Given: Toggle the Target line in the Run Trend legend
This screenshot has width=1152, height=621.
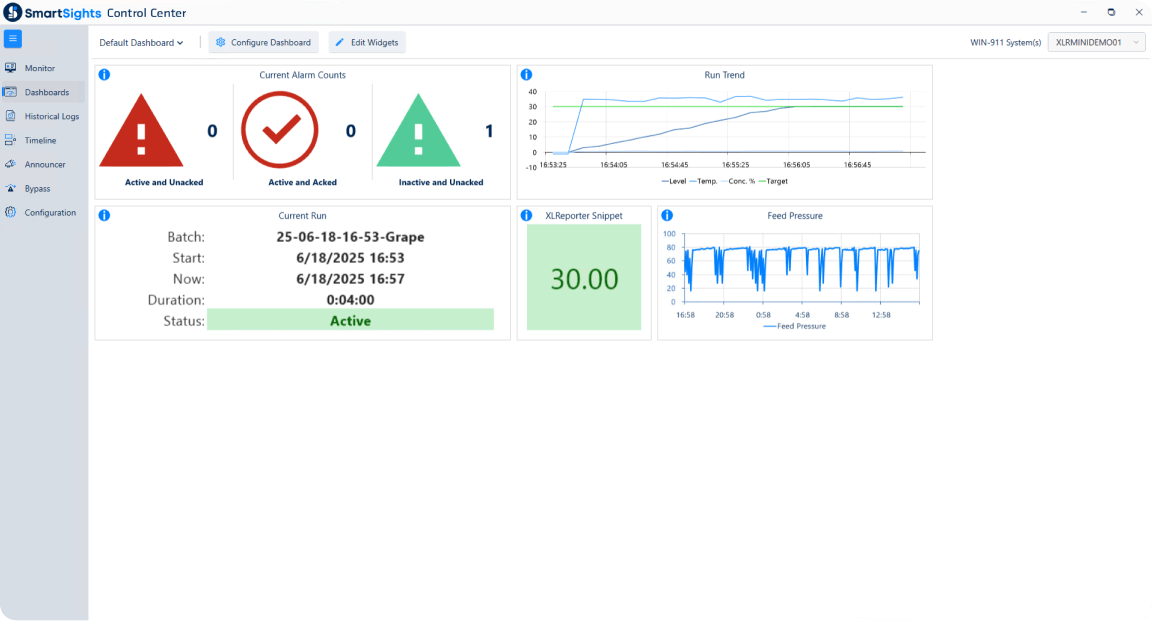Looking at the screenshot, I should tap(777, 181).
